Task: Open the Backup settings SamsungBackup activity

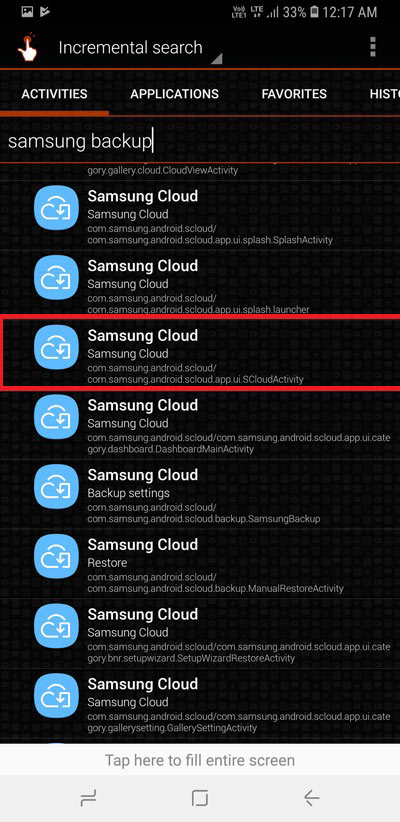Action: [200, 494]
